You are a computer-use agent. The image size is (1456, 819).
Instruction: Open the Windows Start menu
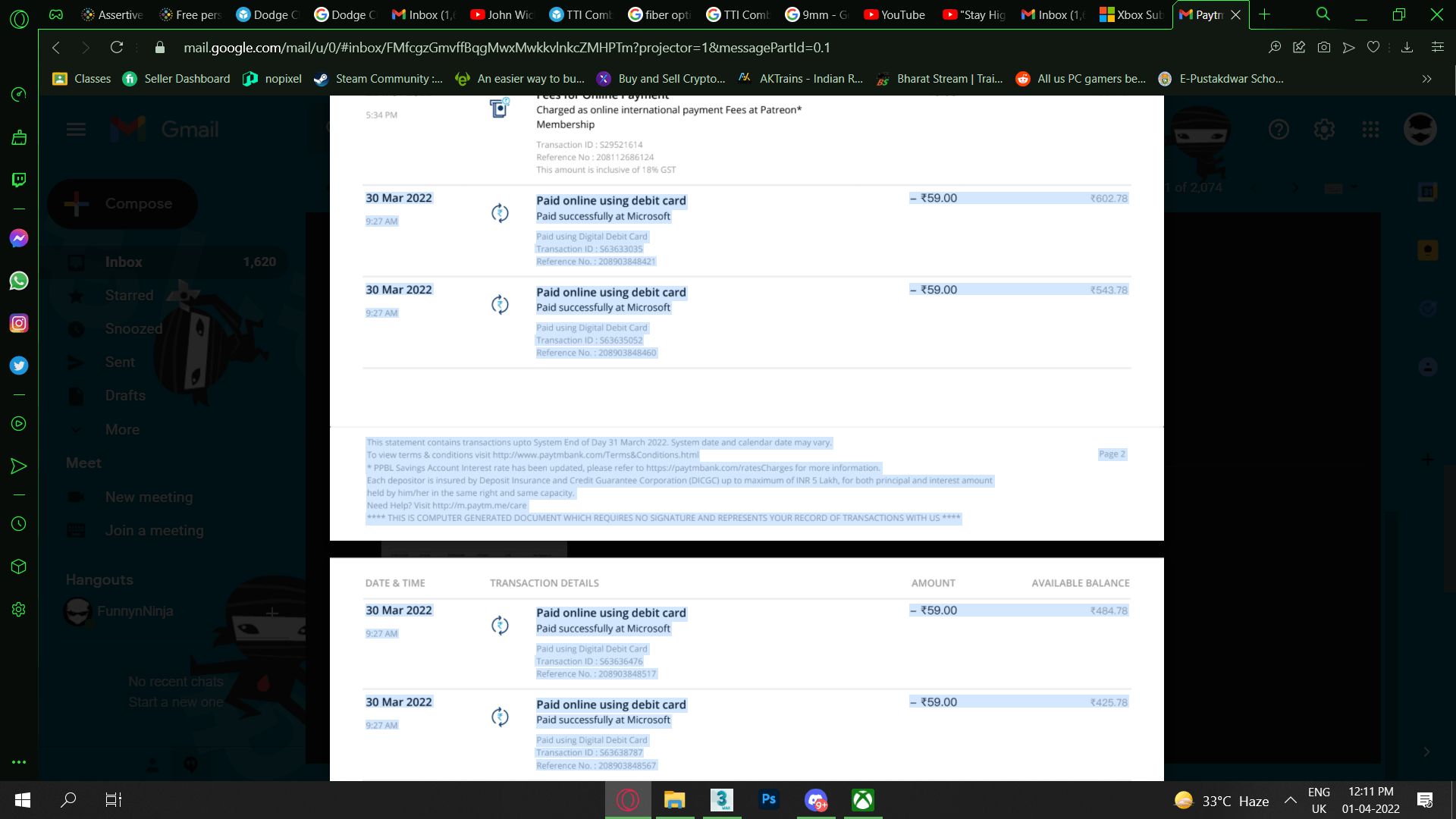point(23,800)
